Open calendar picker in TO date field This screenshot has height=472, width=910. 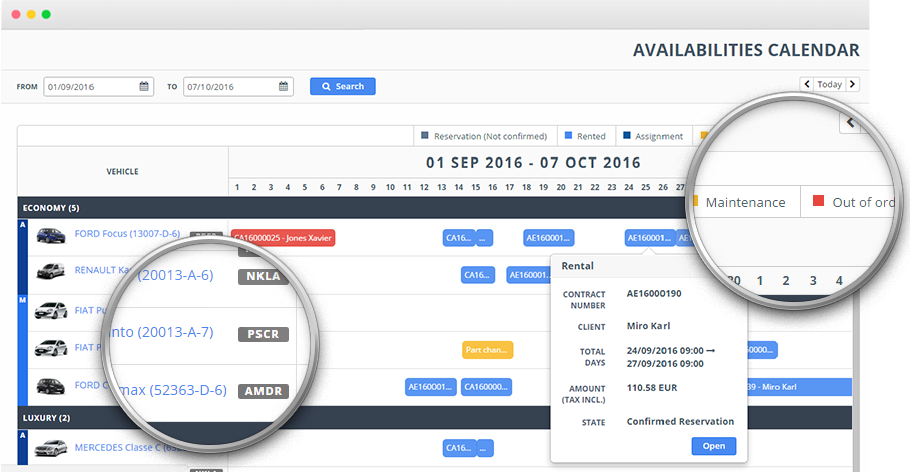[283, 87]
